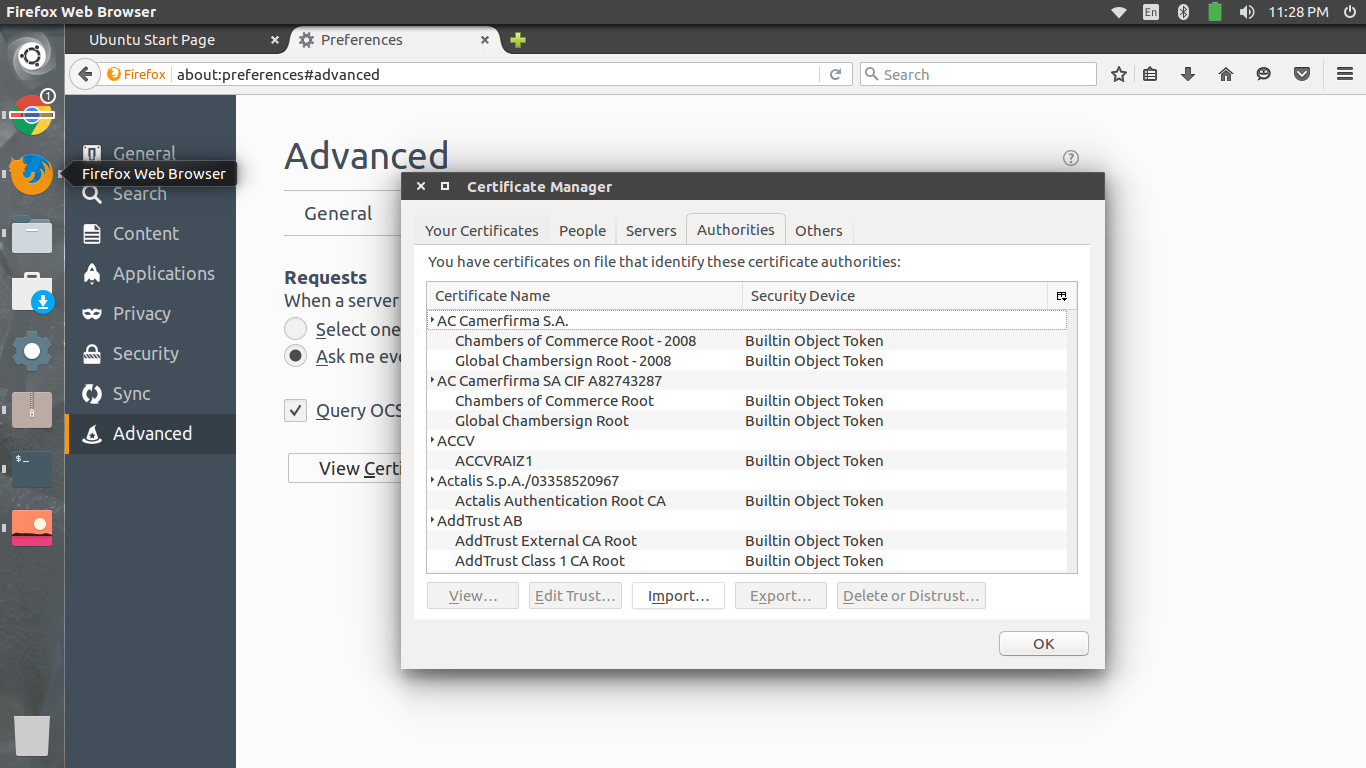Collapse the AddTrust AB certificate group
The height and width of the screenshot is (768, 1366).
click(430, 520)
